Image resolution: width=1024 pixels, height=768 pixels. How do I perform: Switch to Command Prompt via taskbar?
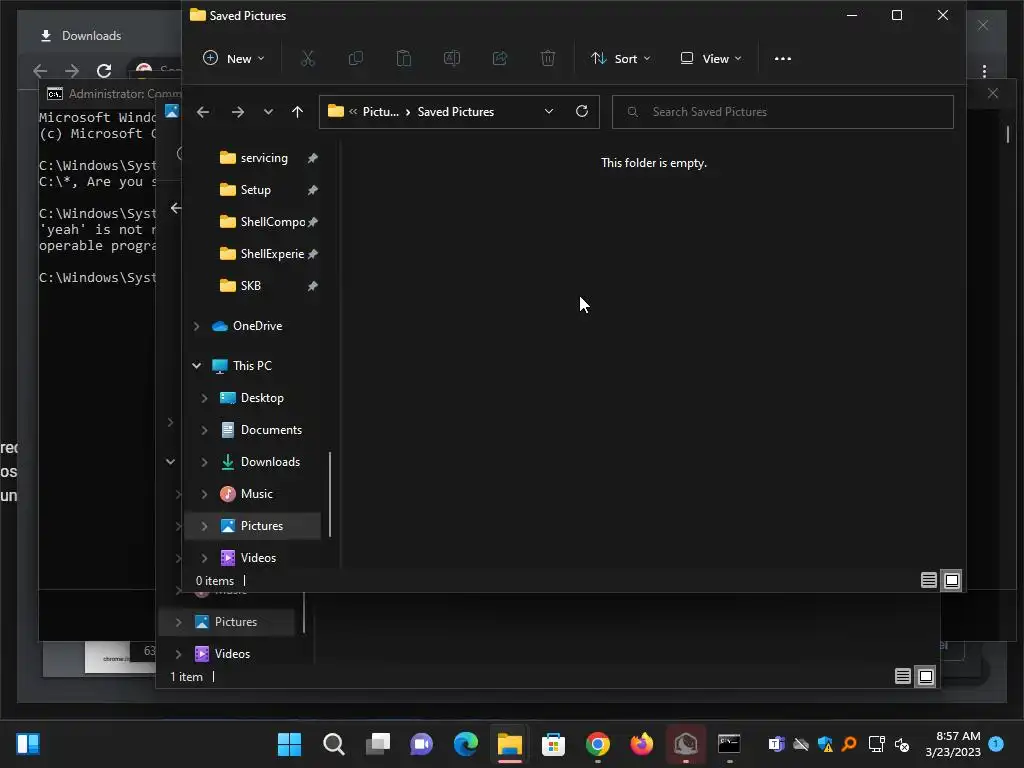click(729, 744)
